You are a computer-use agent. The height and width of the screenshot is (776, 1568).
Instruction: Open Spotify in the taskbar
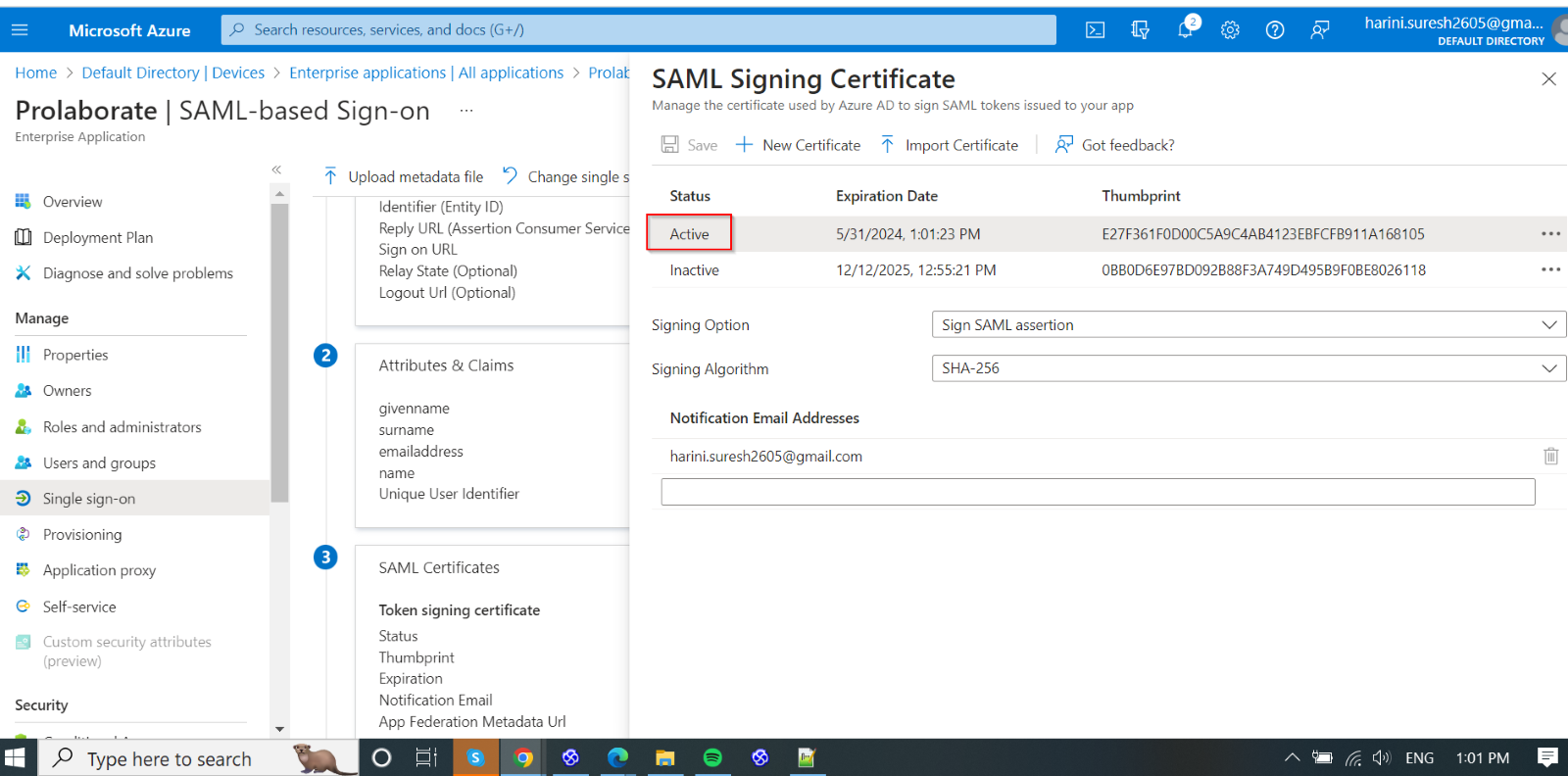pos(712,757)
